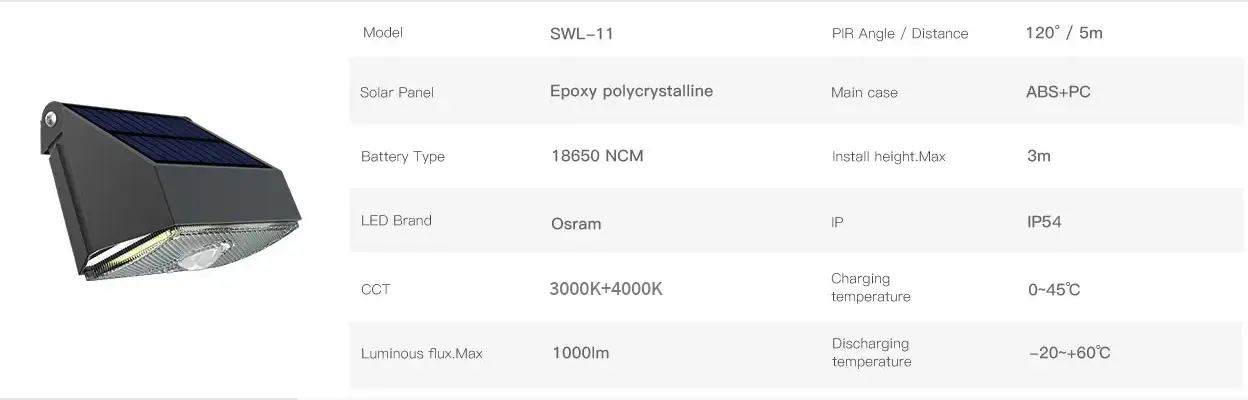Select the Epoxy polycrystalline text
This screenshot has width=1248, height=400.
pyautogui.click(x=631, y=91)
